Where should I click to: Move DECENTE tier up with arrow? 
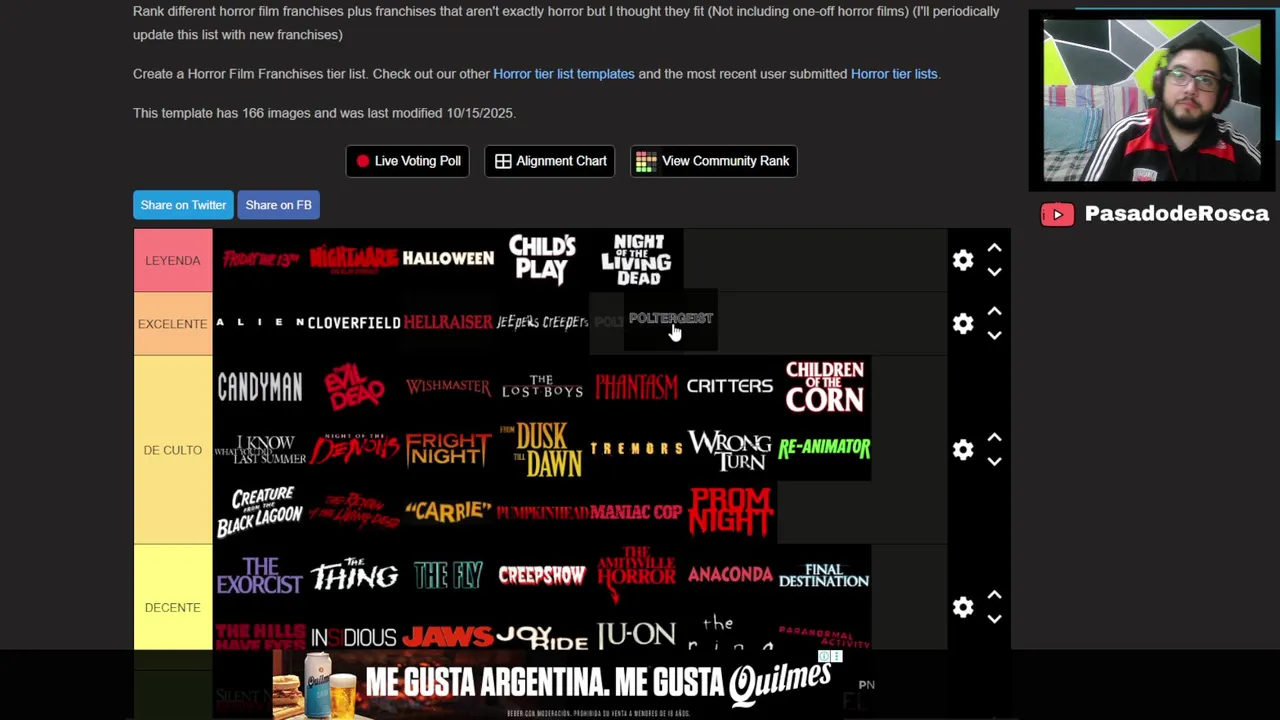(x=994, y=595)
